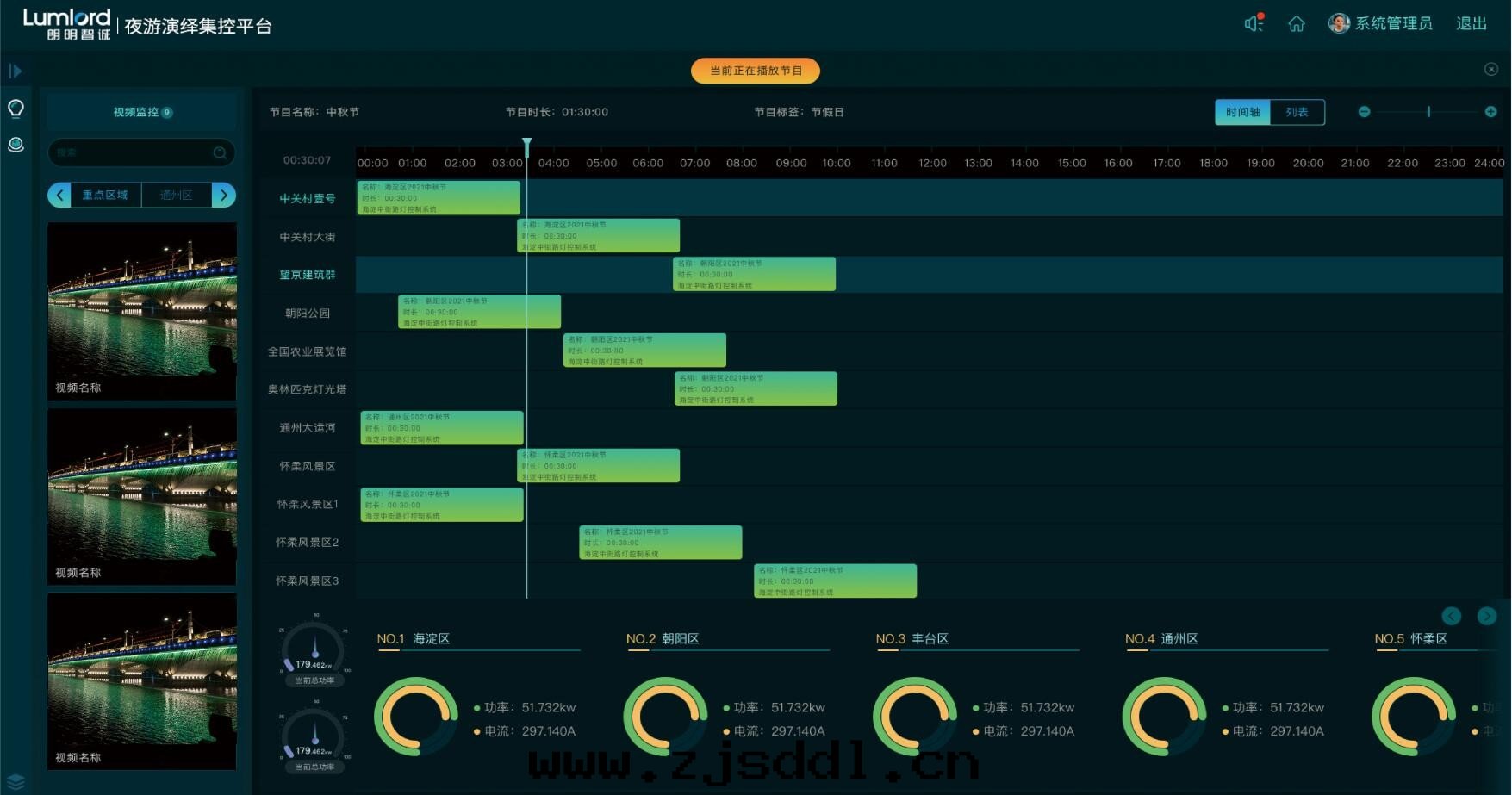Click 当前正在播放节目 button

tap(756, 71)
